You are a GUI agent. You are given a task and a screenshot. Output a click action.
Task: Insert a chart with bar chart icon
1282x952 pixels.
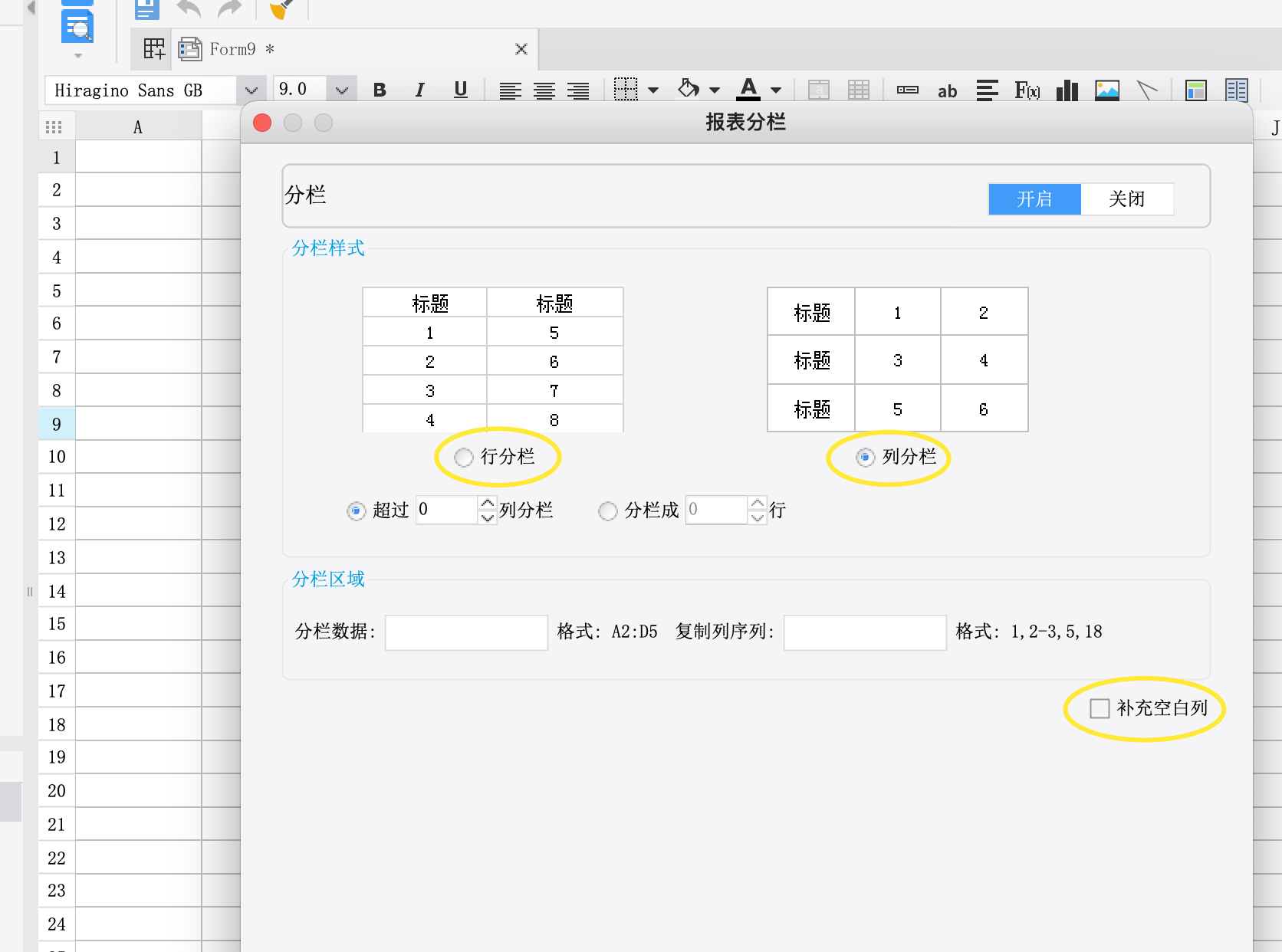[x=1067, y=90]
